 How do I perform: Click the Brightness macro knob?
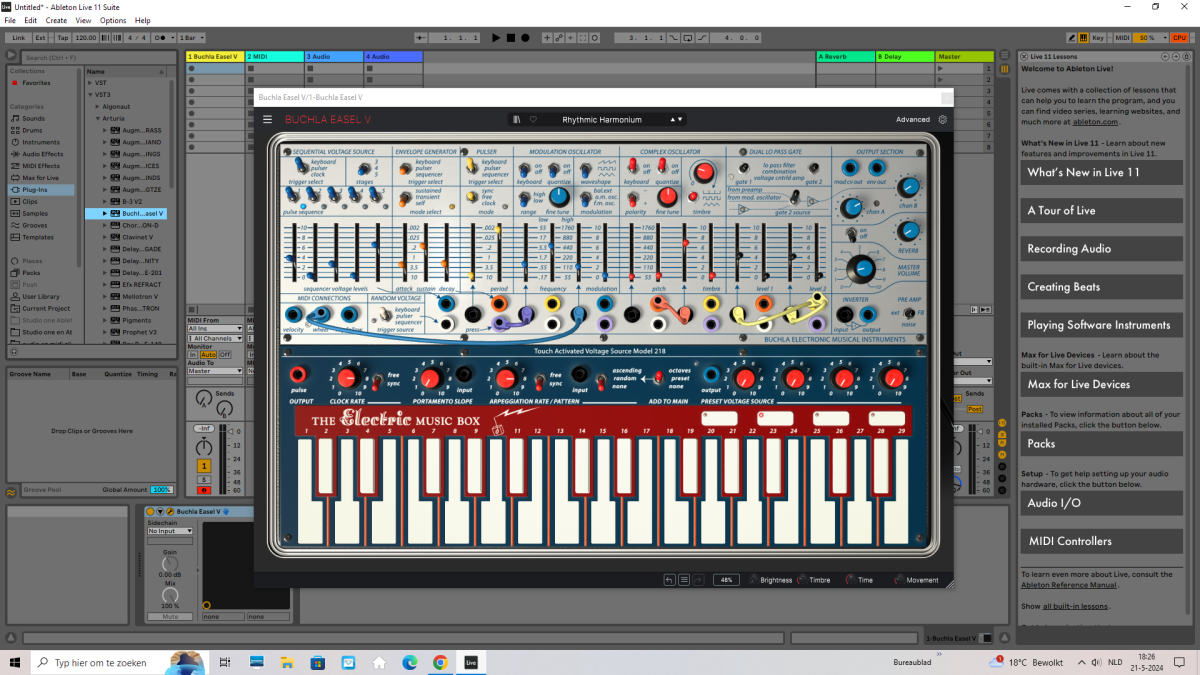752,579
